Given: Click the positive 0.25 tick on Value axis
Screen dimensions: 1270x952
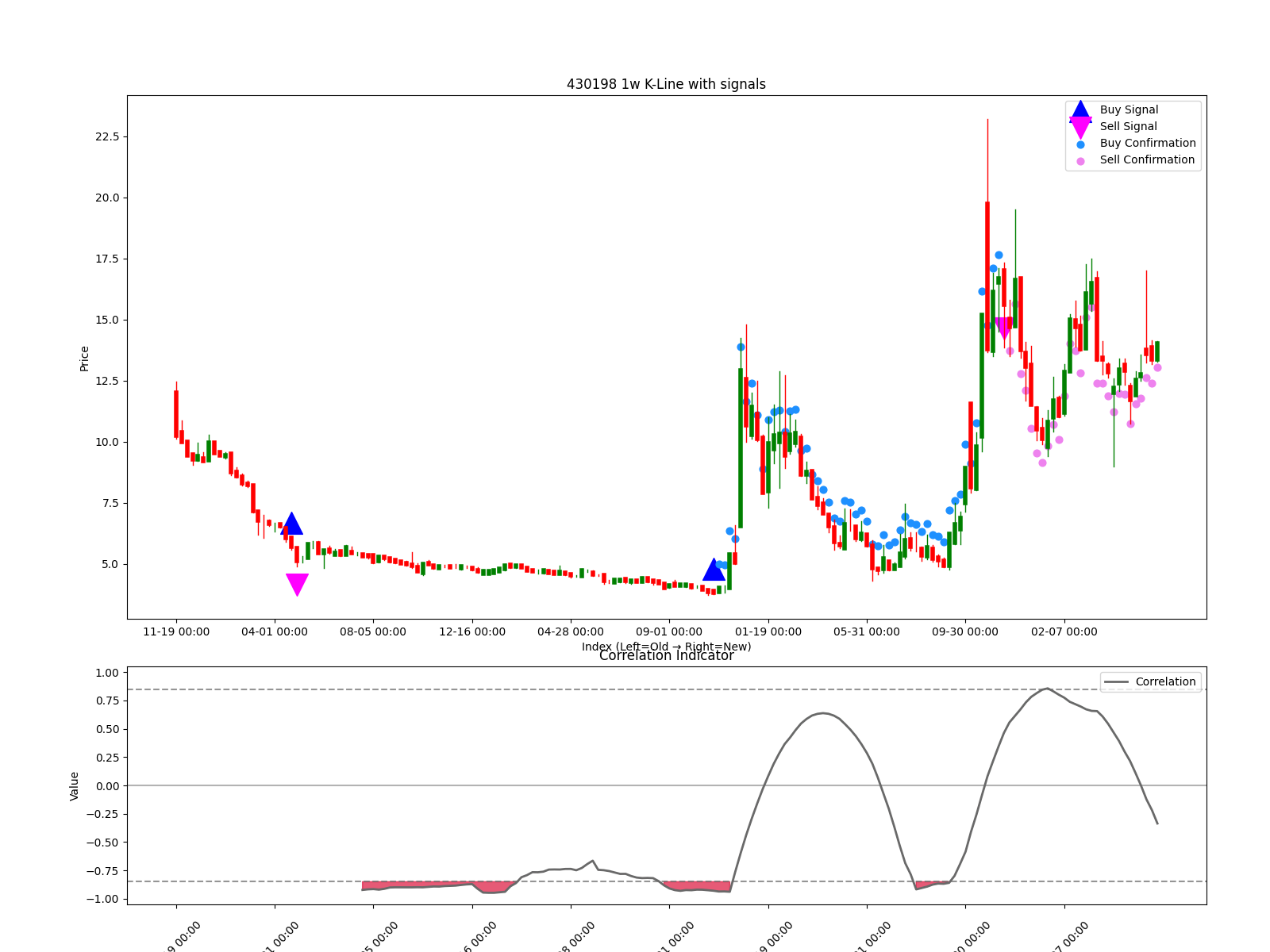Looking at the screenshot, I should coord(107,758).
